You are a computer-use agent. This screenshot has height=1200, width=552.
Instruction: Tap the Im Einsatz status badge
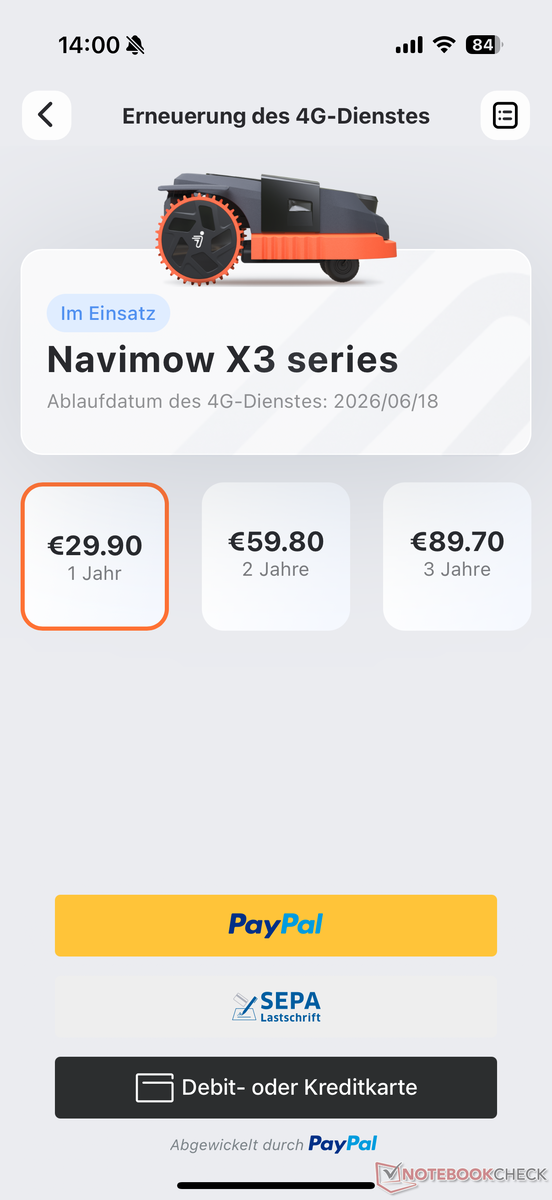coord(108,313)
